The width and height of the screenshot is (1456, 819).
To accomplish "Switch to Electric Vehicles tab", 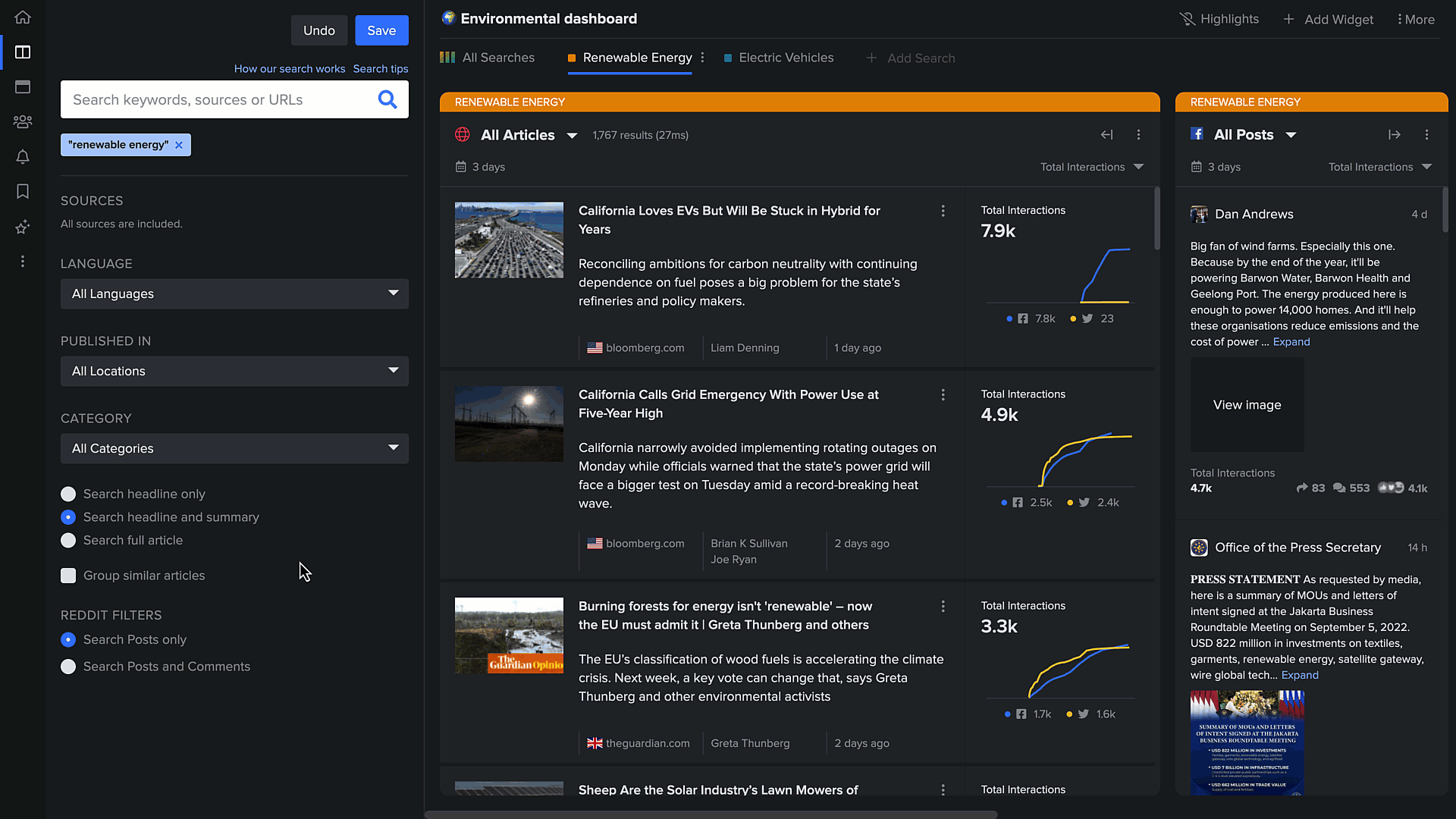I will pos(779,58).
